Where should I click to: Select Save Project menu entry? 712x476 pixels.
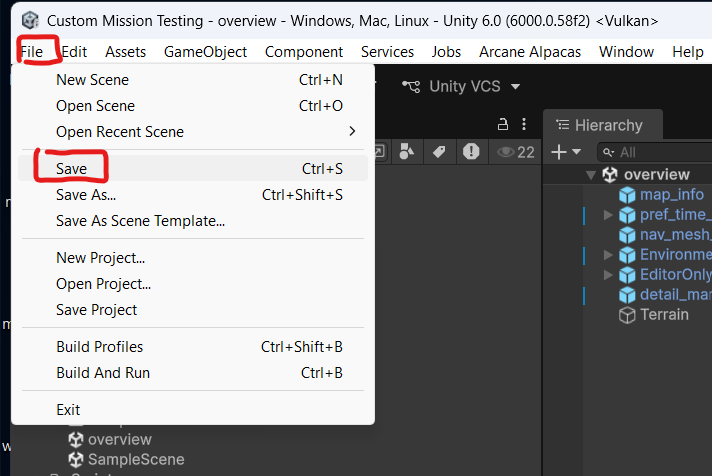[193, 310]
